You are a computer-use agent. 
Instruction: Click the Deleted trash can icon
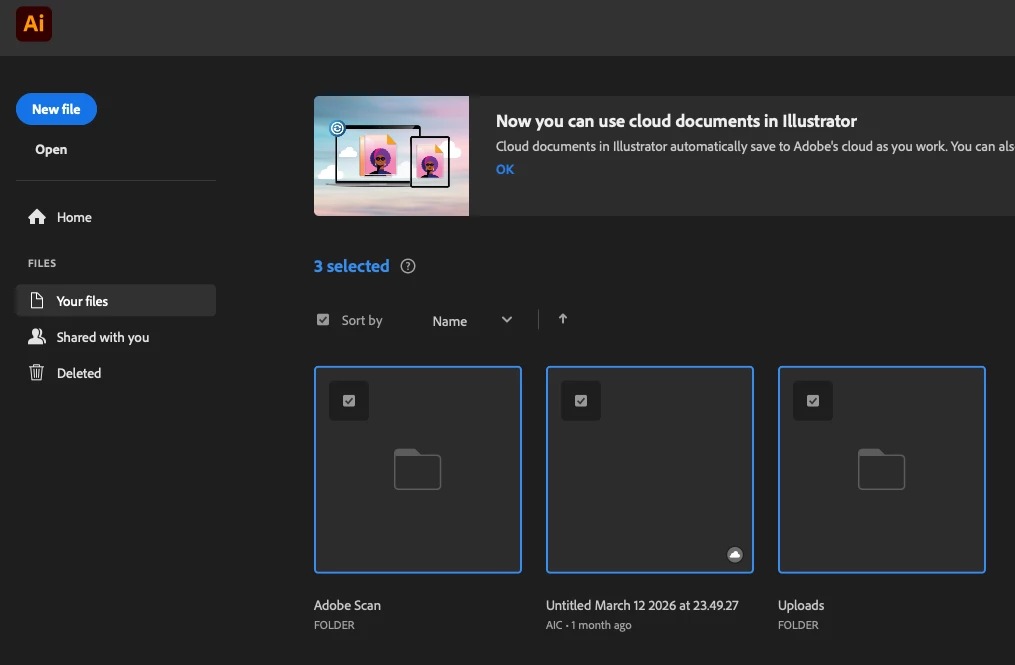pos(36,372)
